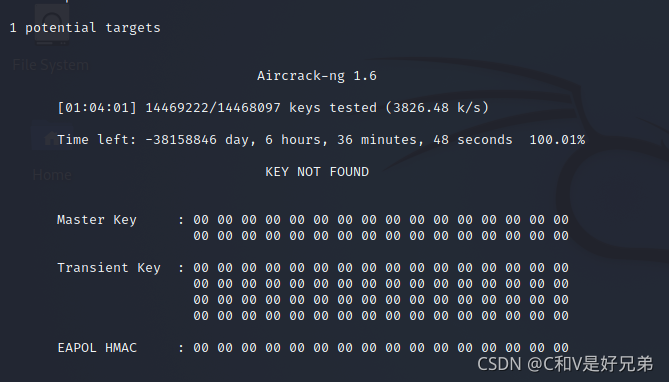Click the CSDN watermark text
This screenshot has height=382, width=669.
[x=565, y=364]
